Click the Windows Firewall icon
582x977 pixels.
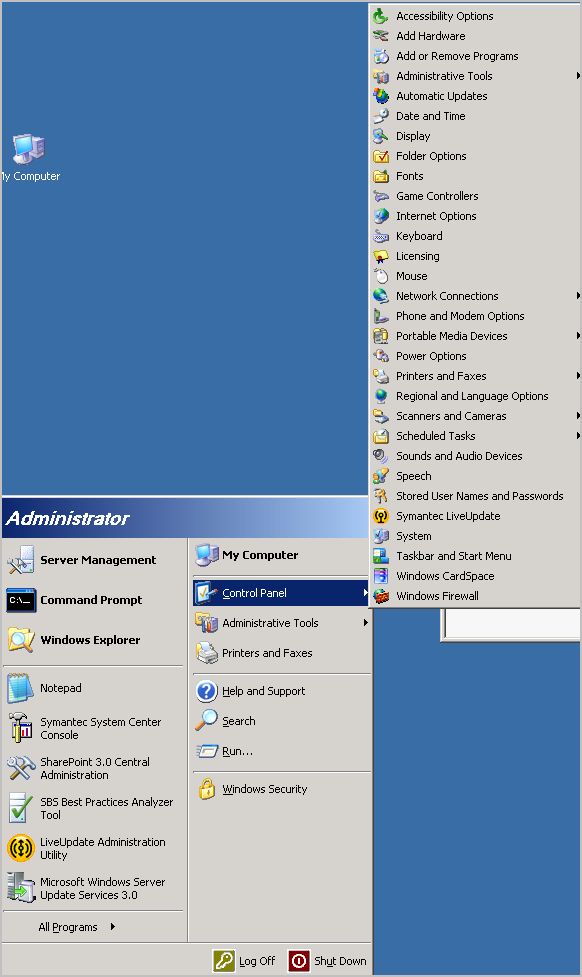click(381, 596)
